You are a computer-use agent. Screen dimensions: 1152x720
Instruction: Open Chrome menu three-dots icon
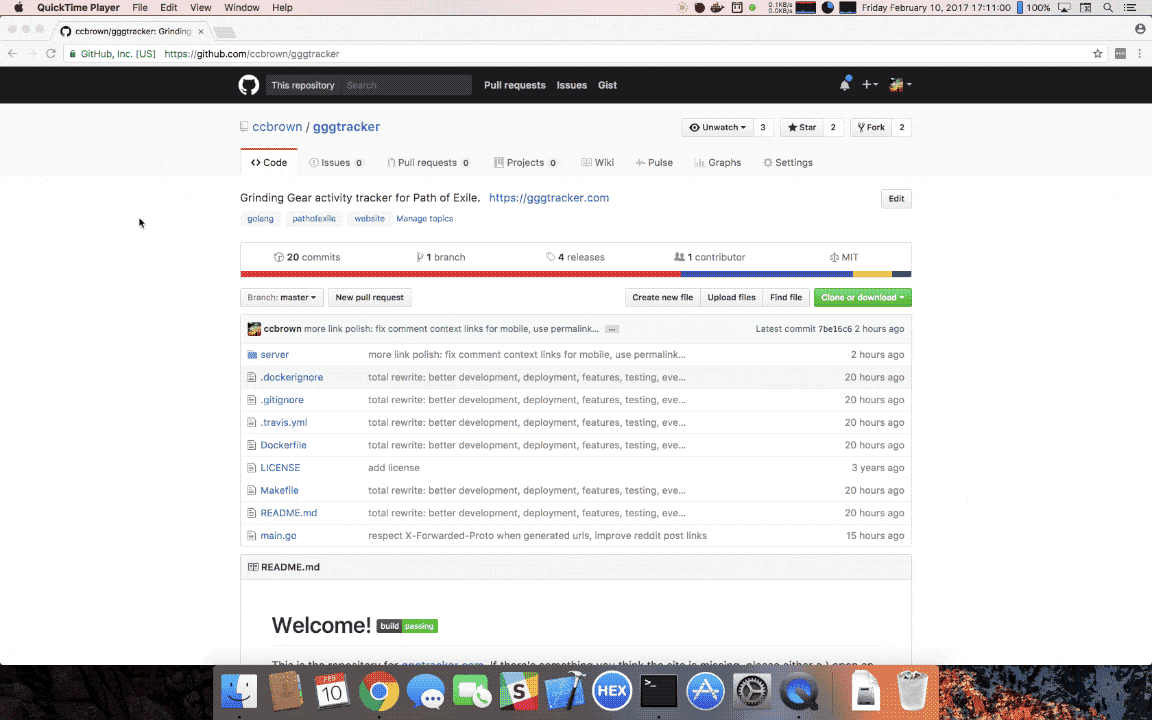click(x=1140, y=54)
